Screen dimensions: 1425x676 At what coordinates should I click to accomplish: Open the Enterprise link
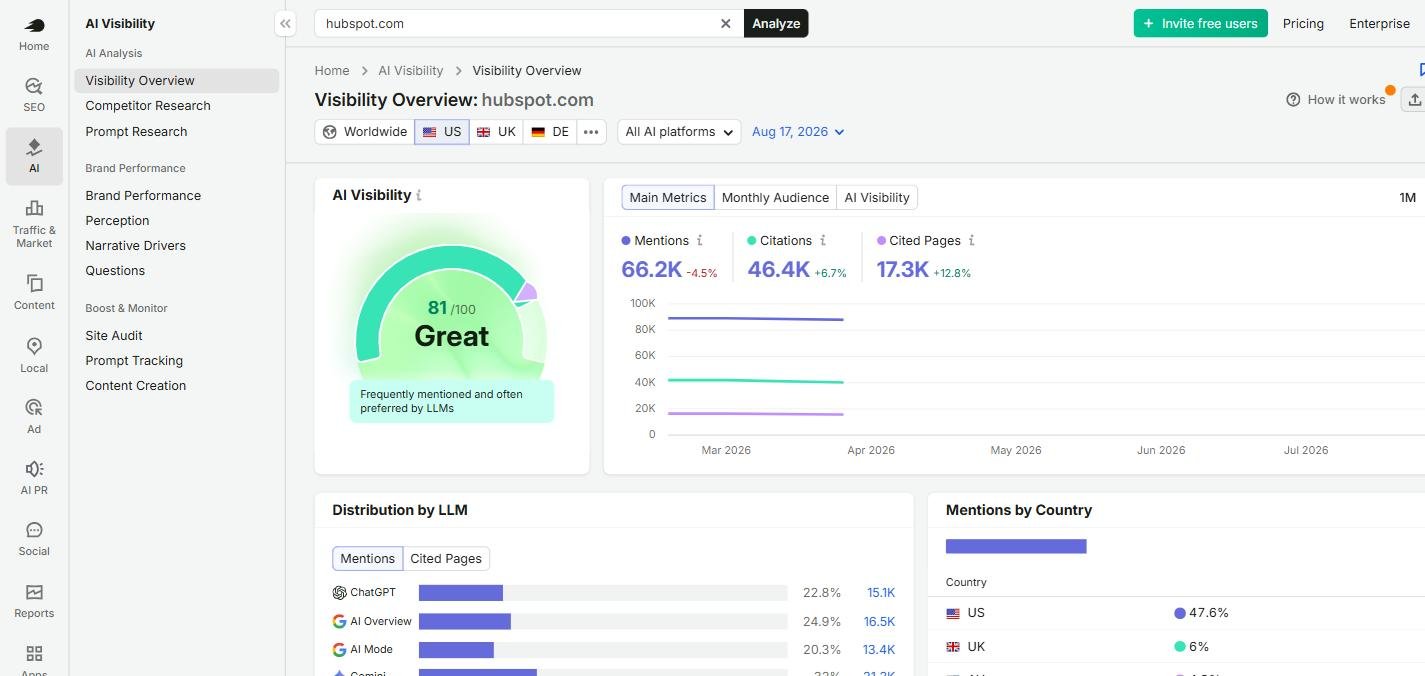click(1379, 23)
